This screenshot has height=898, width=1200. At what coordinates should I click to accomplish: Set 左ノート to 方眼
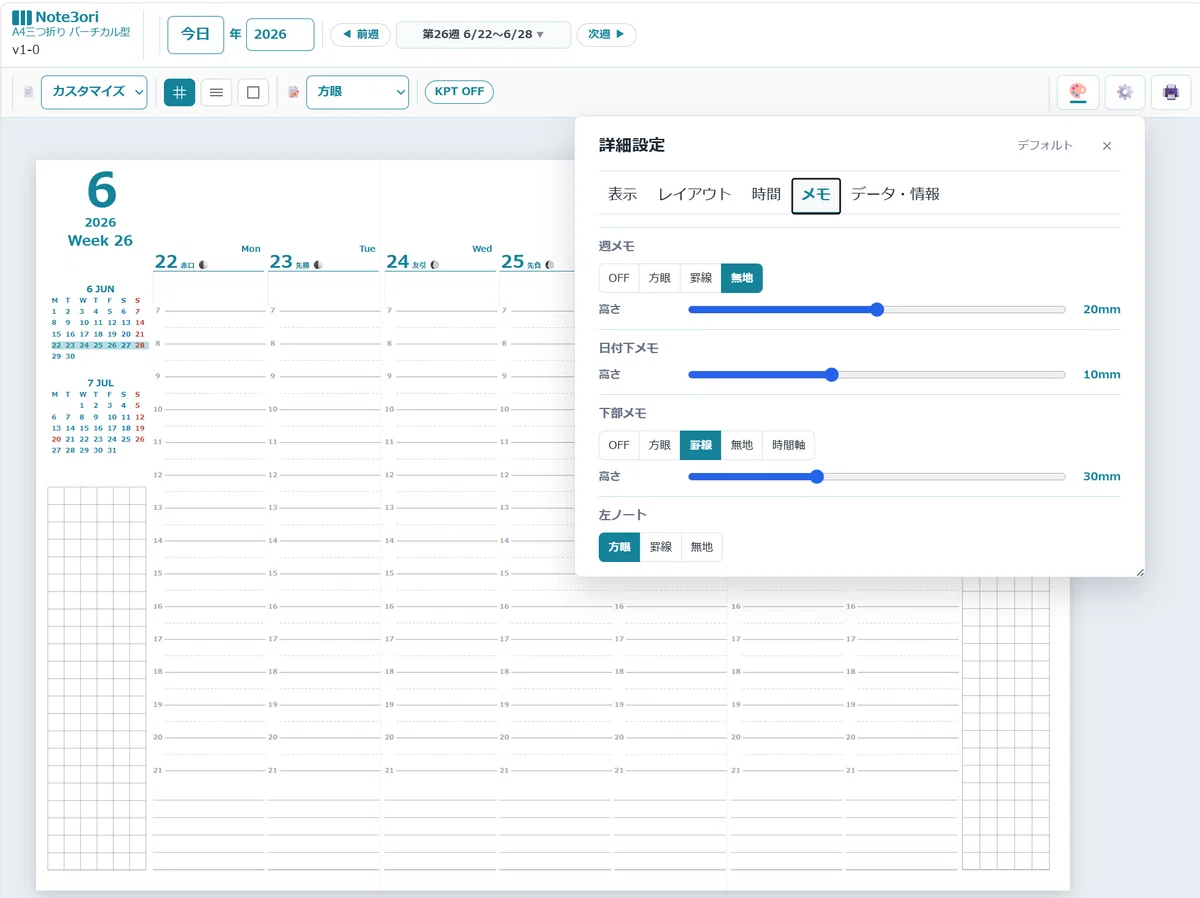(x=619, y=547)
